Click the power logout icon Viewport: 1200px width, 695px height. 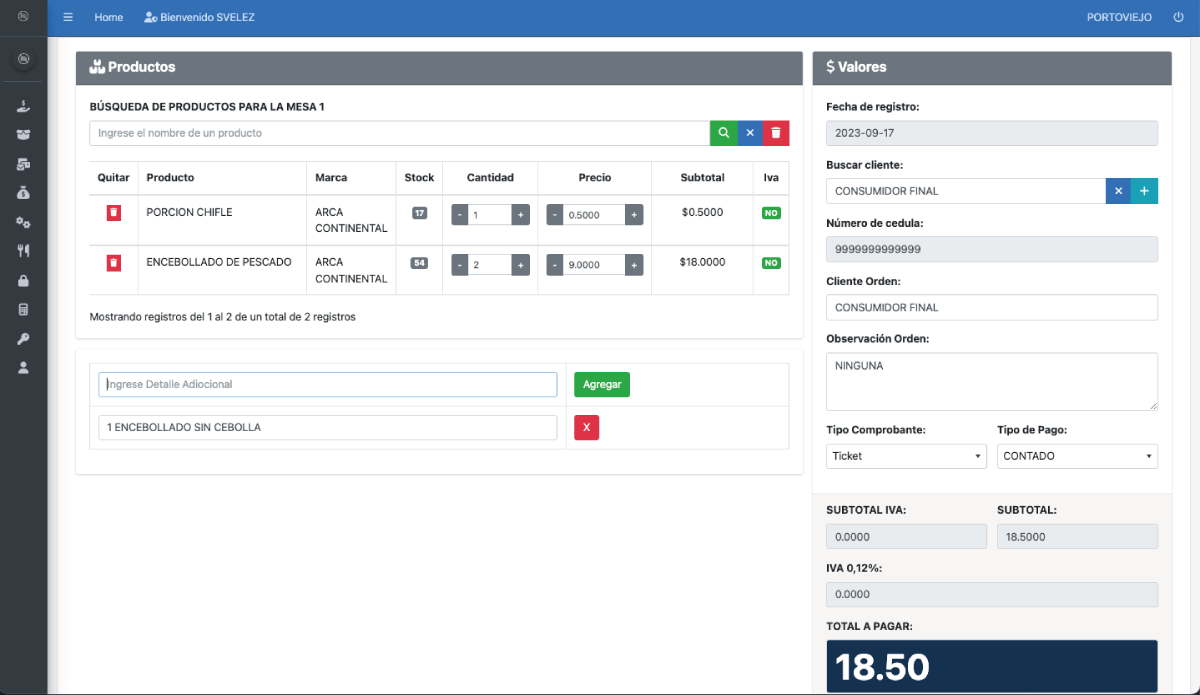[x=1178, y=17]
